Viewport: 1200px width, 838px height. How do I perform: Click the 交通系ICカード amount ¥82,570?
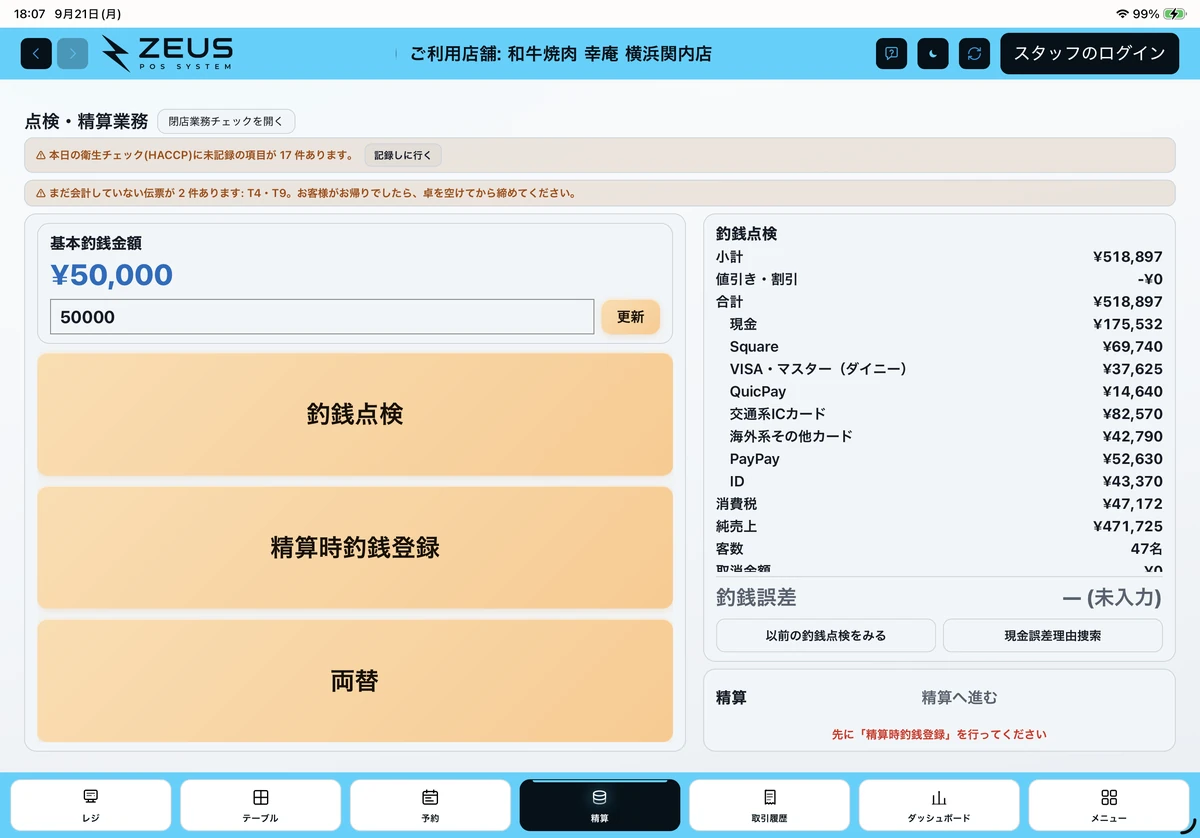click(x=1132, y=414)
